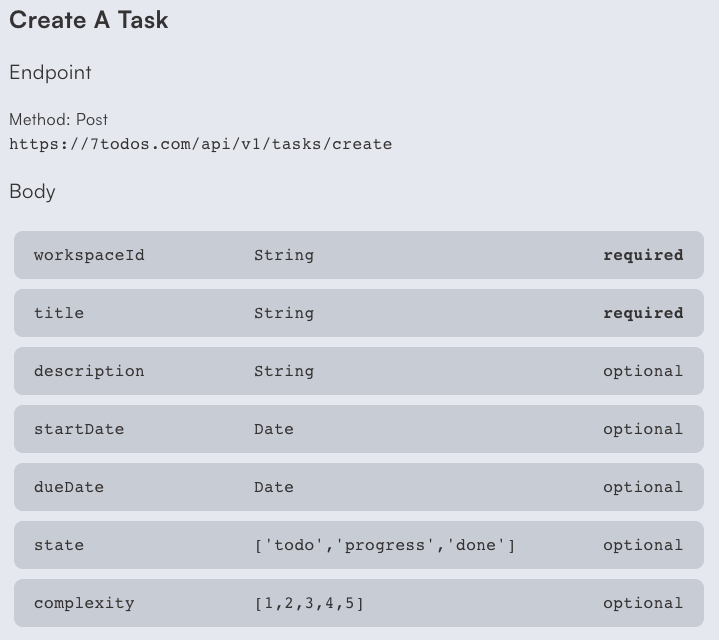The image size is (719, 640).
Task: Click the Date type in startDate row
Action: pos(274,429)
